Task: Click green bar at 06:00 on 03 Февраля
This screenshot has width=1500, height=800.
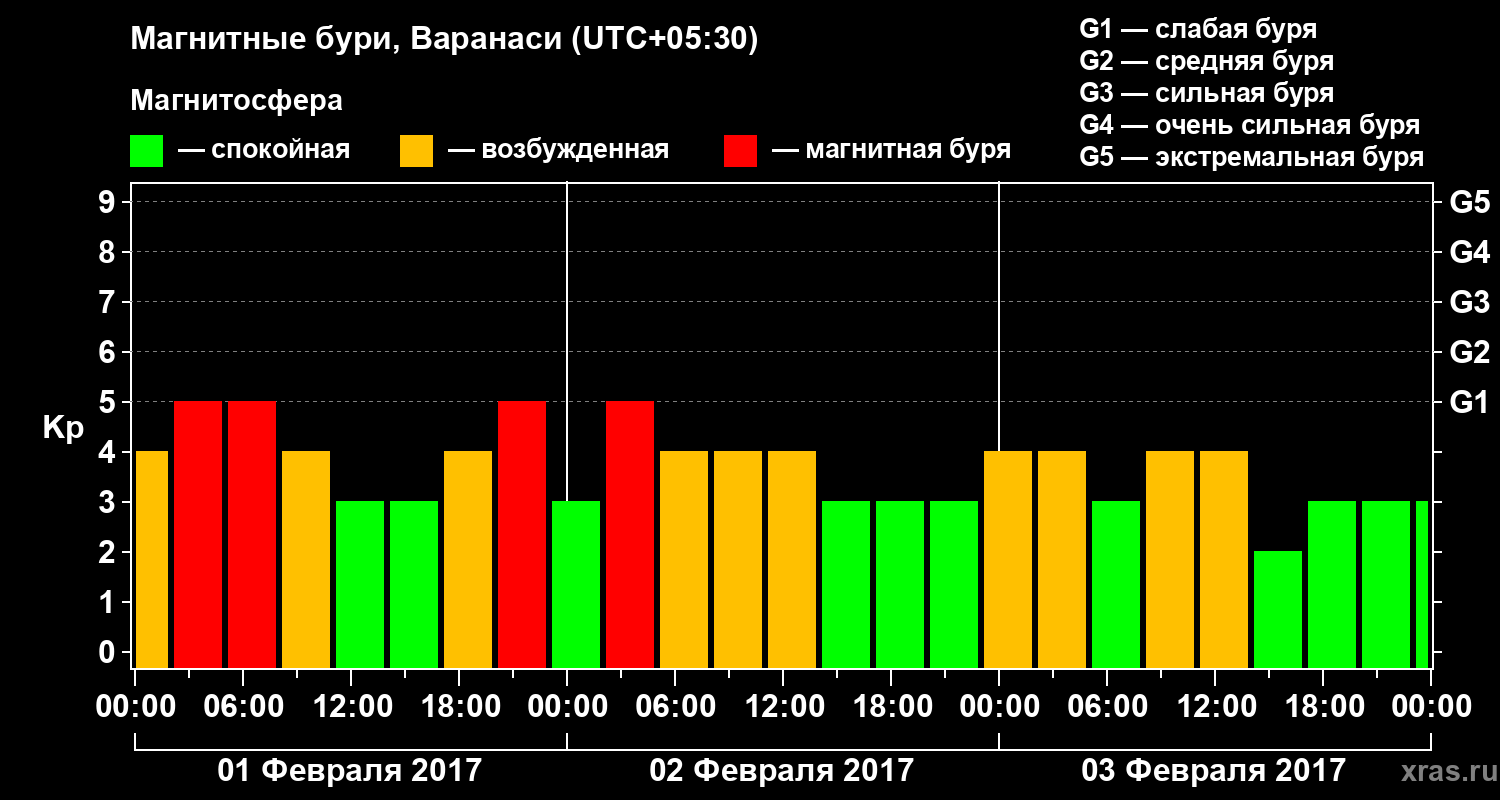Action: [1116, 584]
